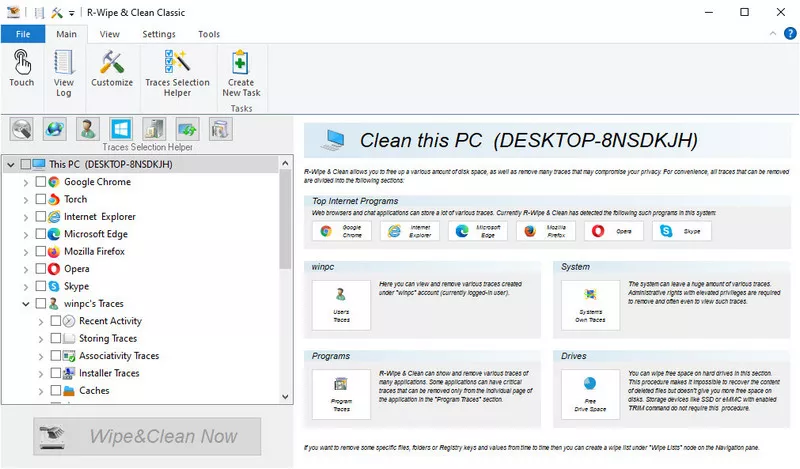The image size is (800, 469).
Task: Open the Free Drive Space tile
Action: pyautogui.click(x=590, y=394)
